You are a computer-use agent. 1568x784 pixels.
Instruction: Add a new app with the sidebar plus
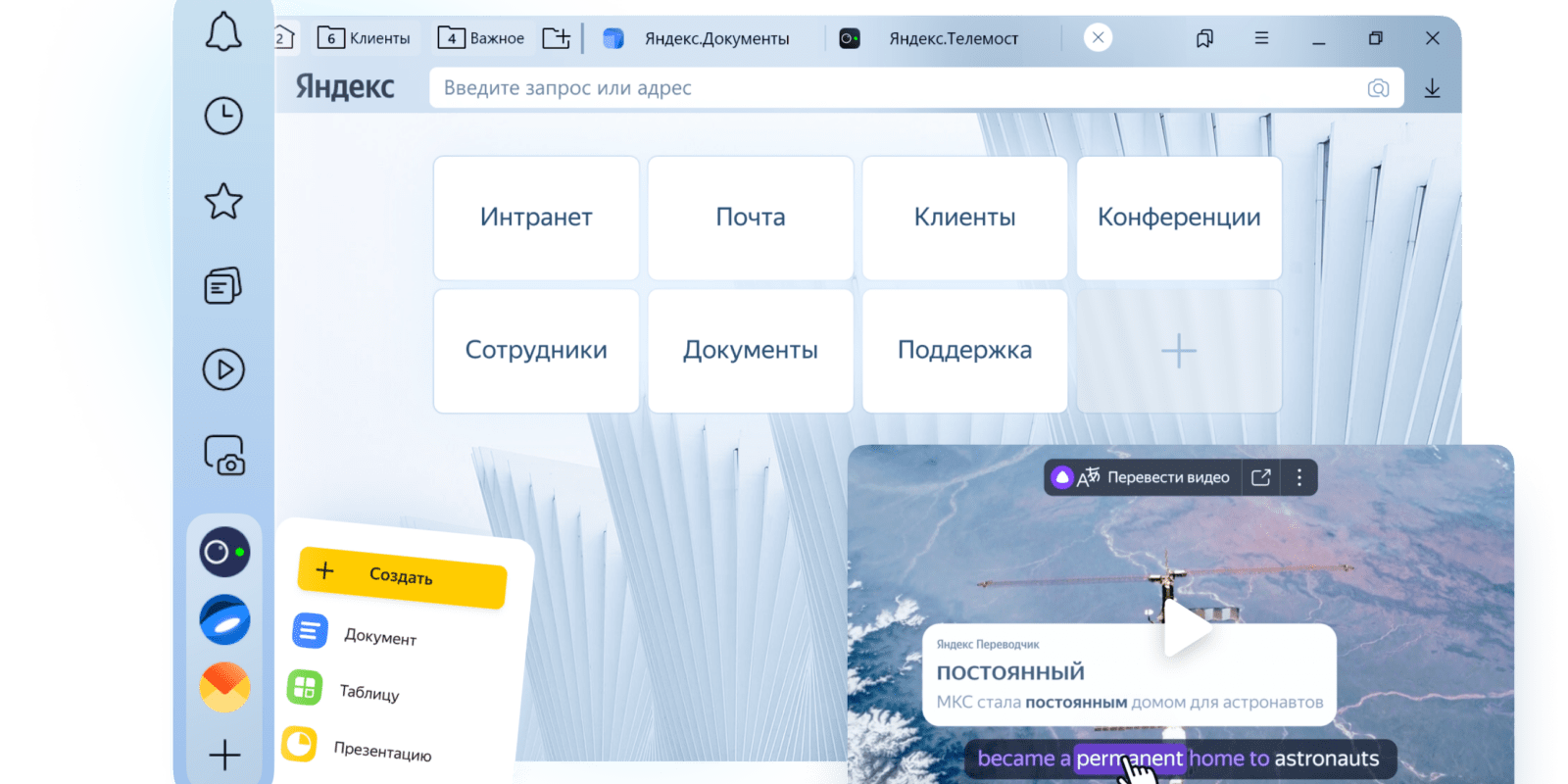pyautogui.click(x=224, y=755)
